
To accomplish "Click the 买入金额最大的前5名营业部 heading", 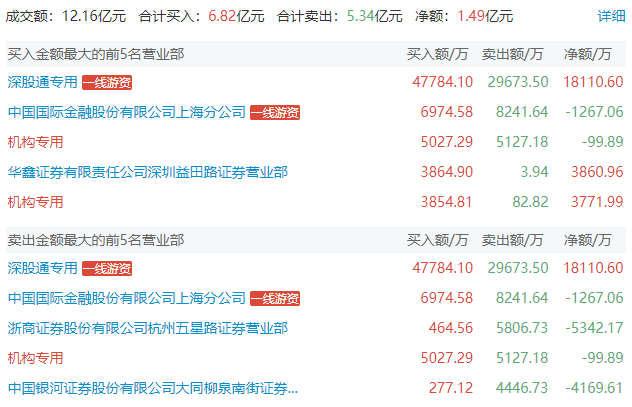I will click(96, 54).
